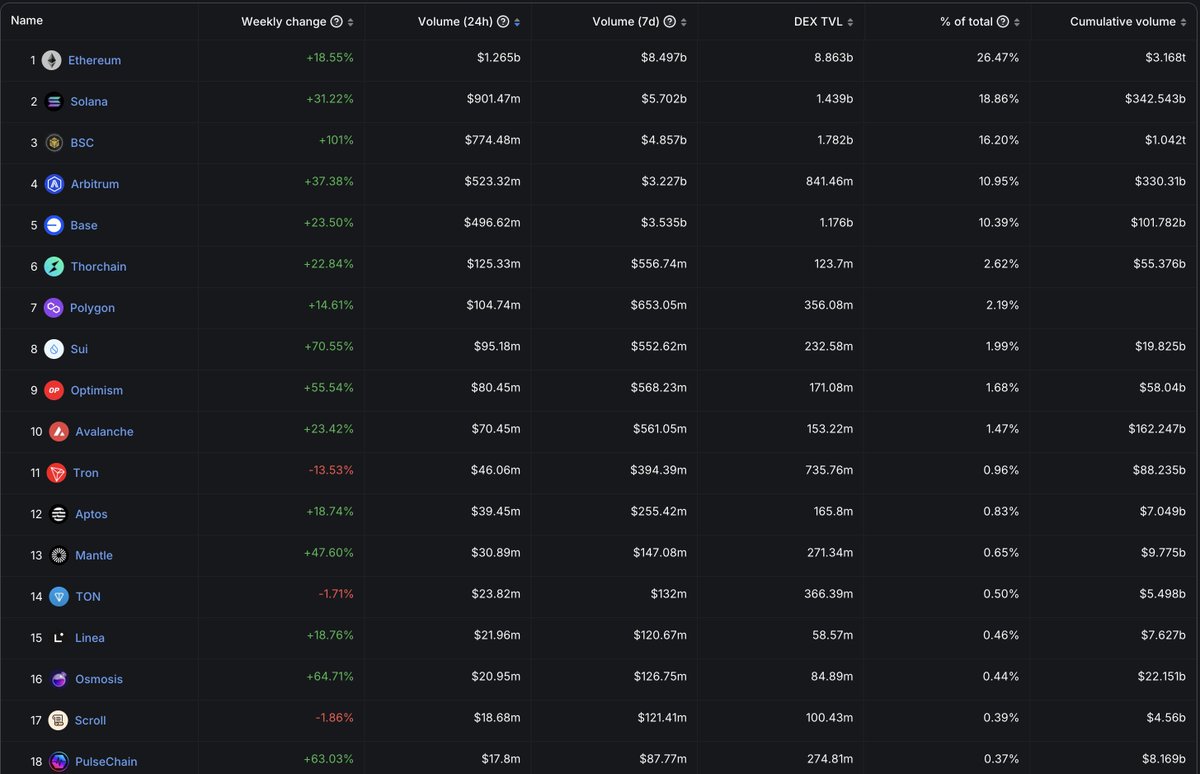This screenshot has height=774, width=1200.
Task: Click BSC cumulative volume $1.042t
Action: pyautogui.click(x=1165, y=143)
